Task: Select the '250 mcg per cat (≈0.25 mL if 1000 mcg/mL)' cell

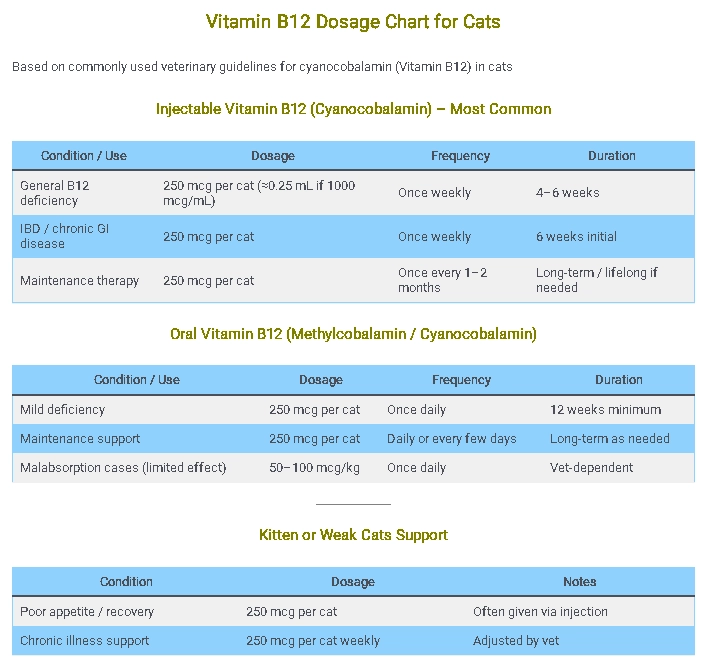Action: [259, 193]
